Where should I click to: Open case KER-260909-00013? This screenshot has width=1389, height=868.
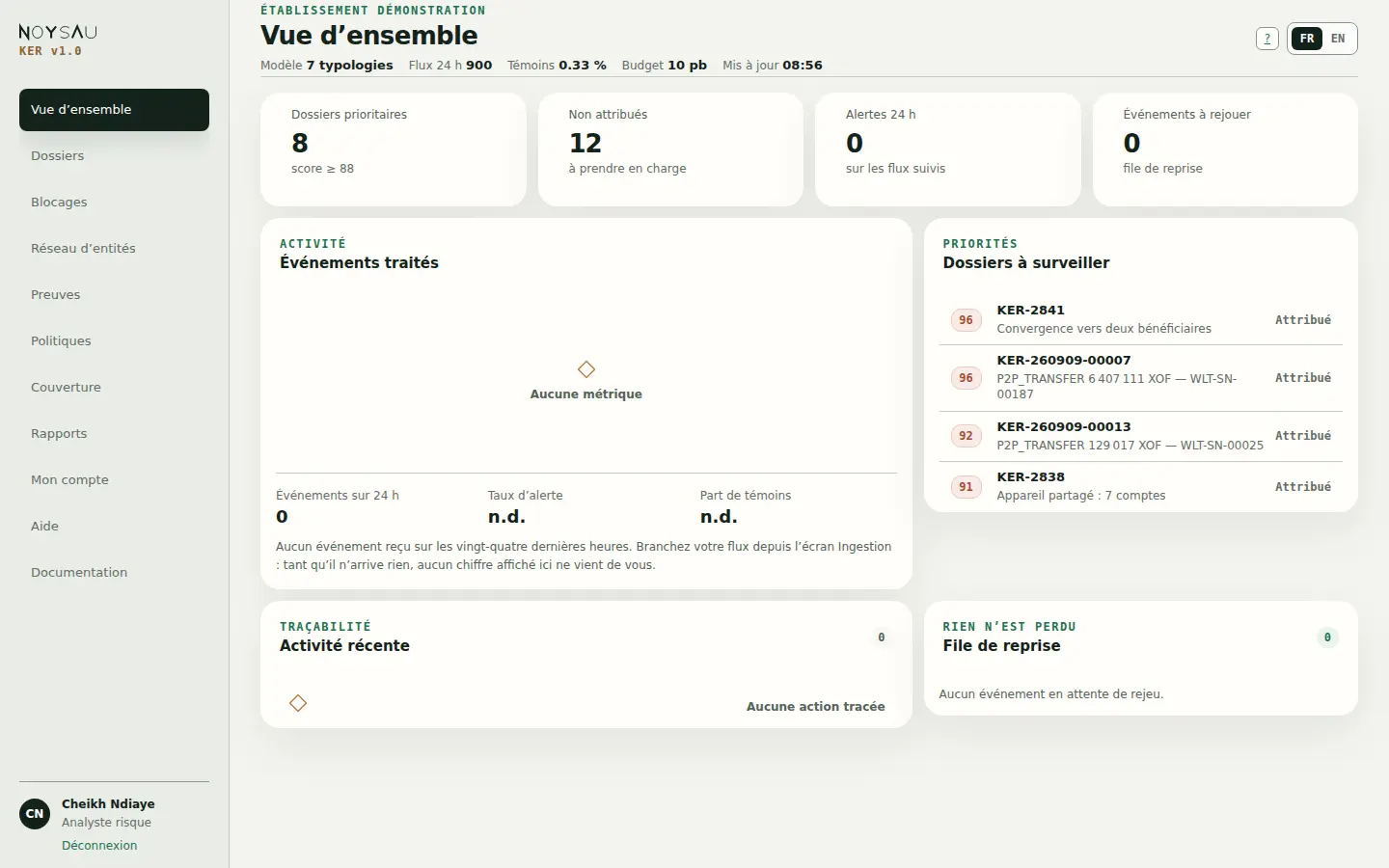(x=1141, y=436)
